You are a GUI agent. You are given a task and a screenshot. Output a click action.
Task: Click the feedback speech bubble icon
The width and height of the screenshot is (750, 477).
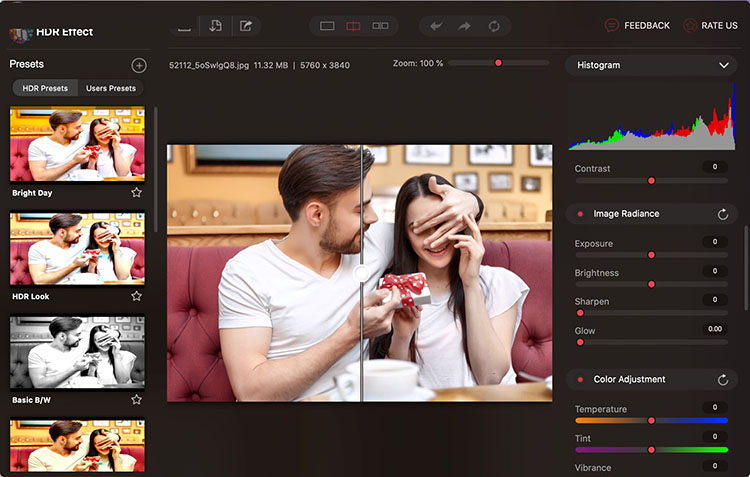pos(611,25)
